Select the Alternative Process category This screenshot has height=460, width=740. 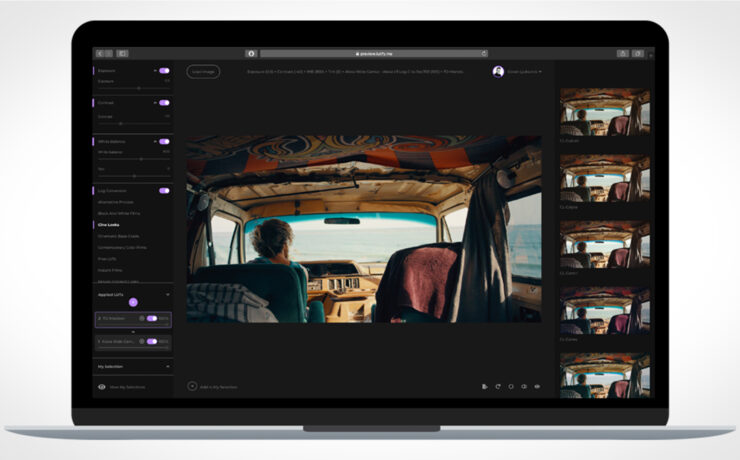pos(116,202)
